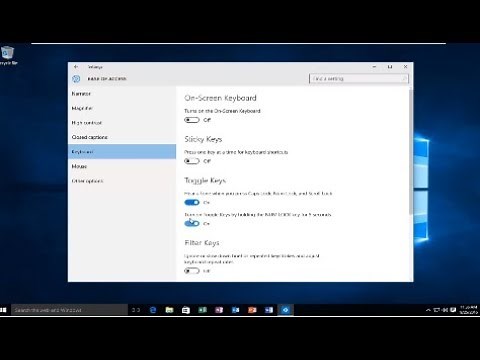Open the Action Center notifications icon
The height and width of the screenshot is (360, 480).
point(453,310)
